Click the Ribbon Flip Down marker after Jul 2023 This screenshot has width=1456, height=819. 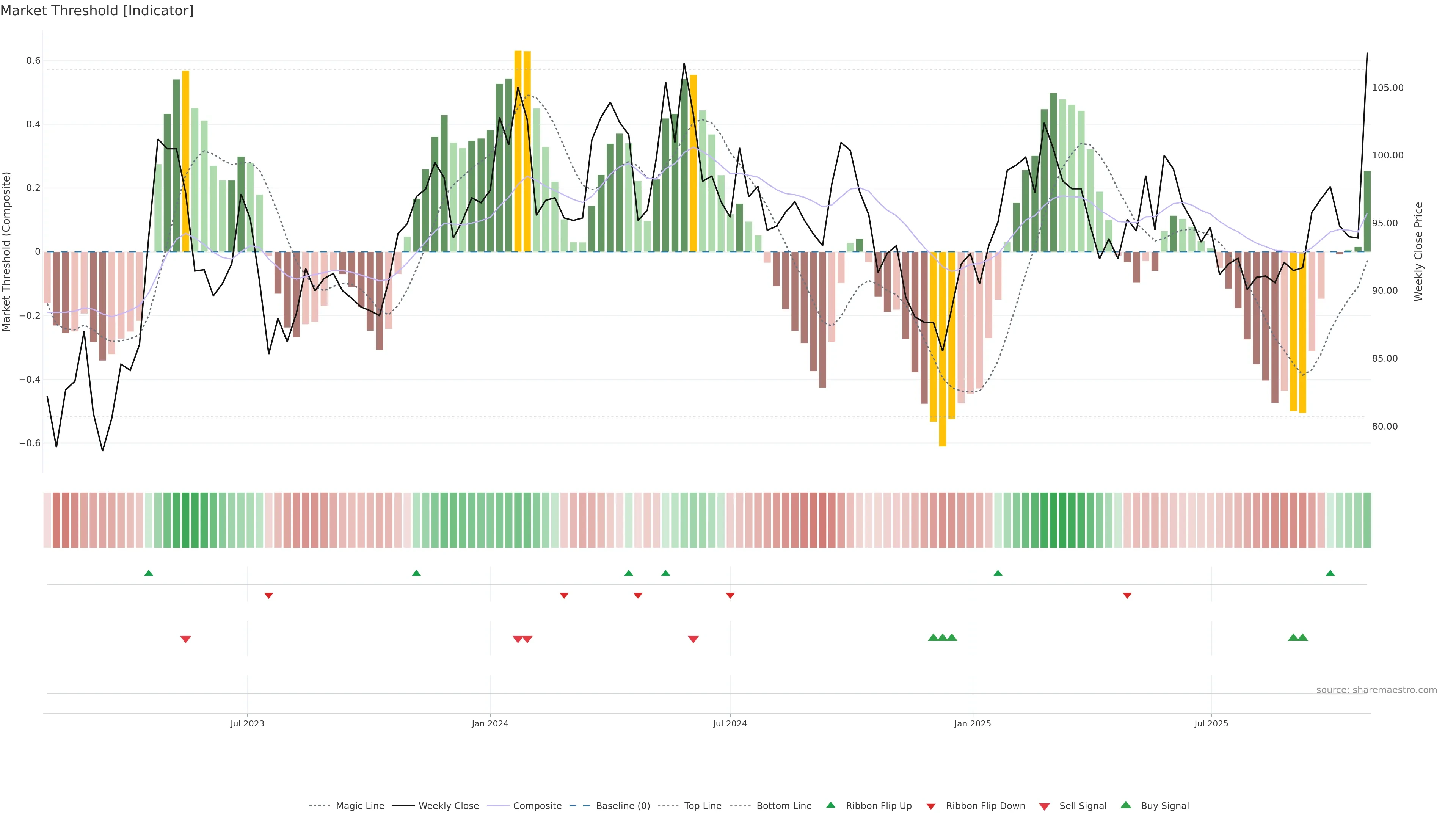coord(268,596)
